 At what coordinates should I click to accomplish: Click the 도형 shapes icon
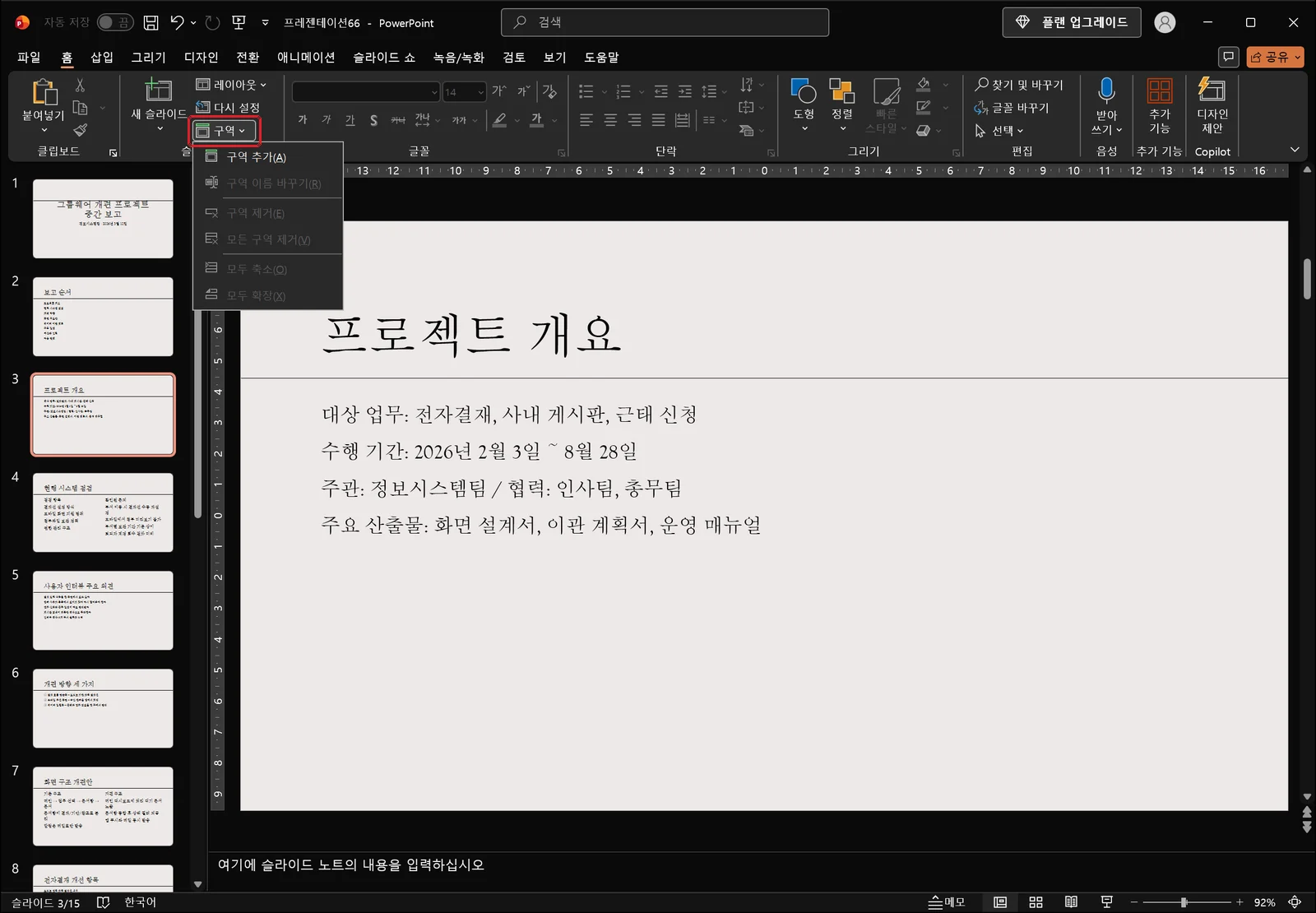(803, 90)
